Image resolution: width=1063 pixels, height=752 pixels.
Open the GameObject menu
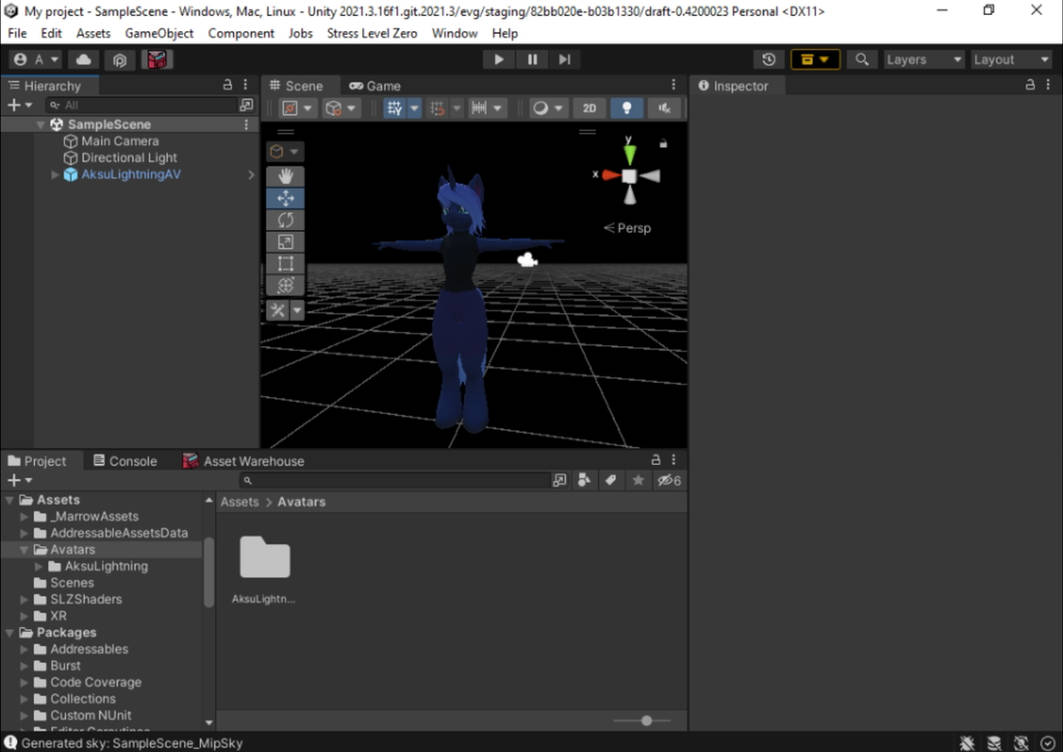[159, 33]
